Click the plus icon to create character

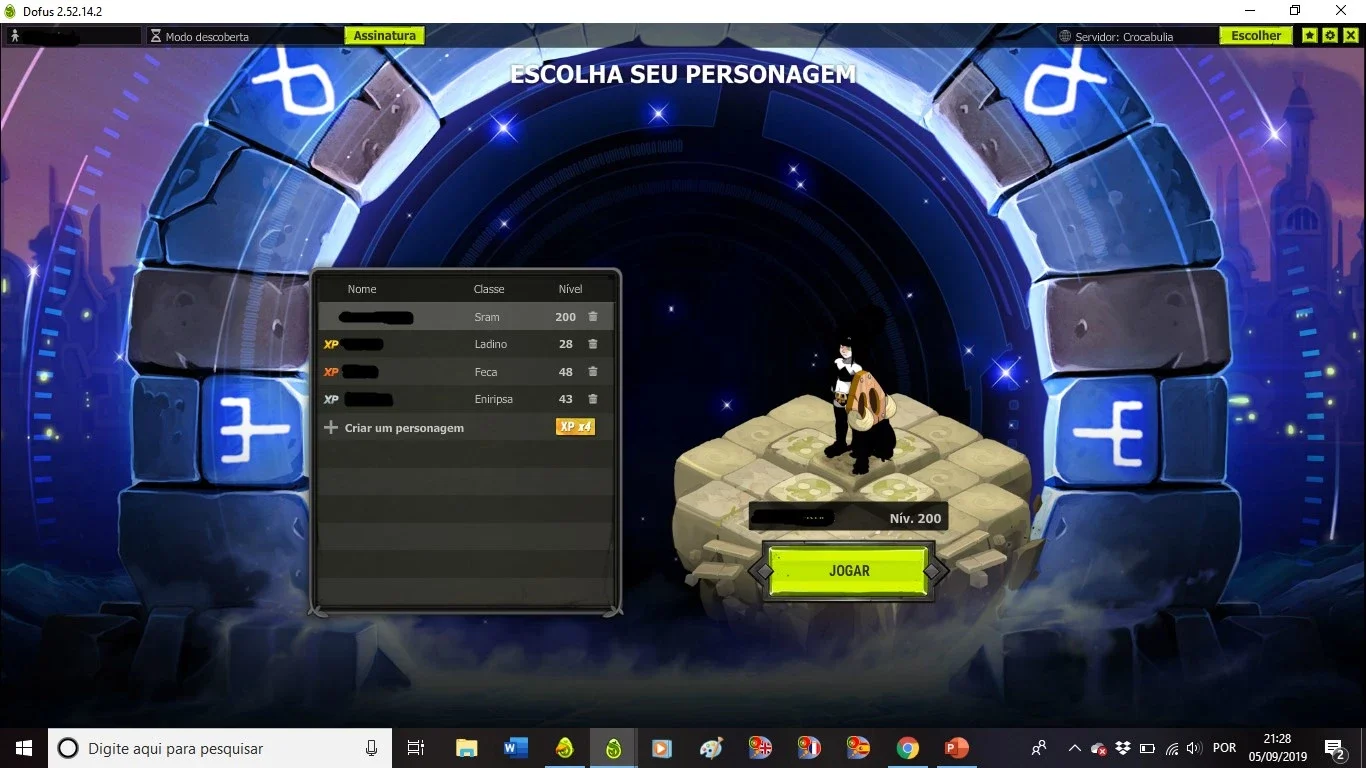[331, 427]
